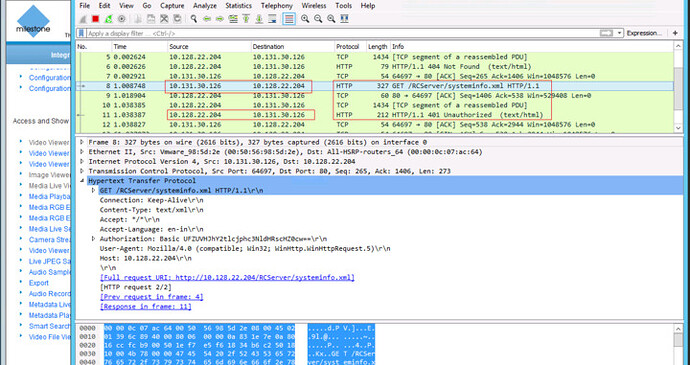Select packet 6 HTTP/1.1 404 Not Found
Viewport: 690px width, 365px height.
click(374, 66)
